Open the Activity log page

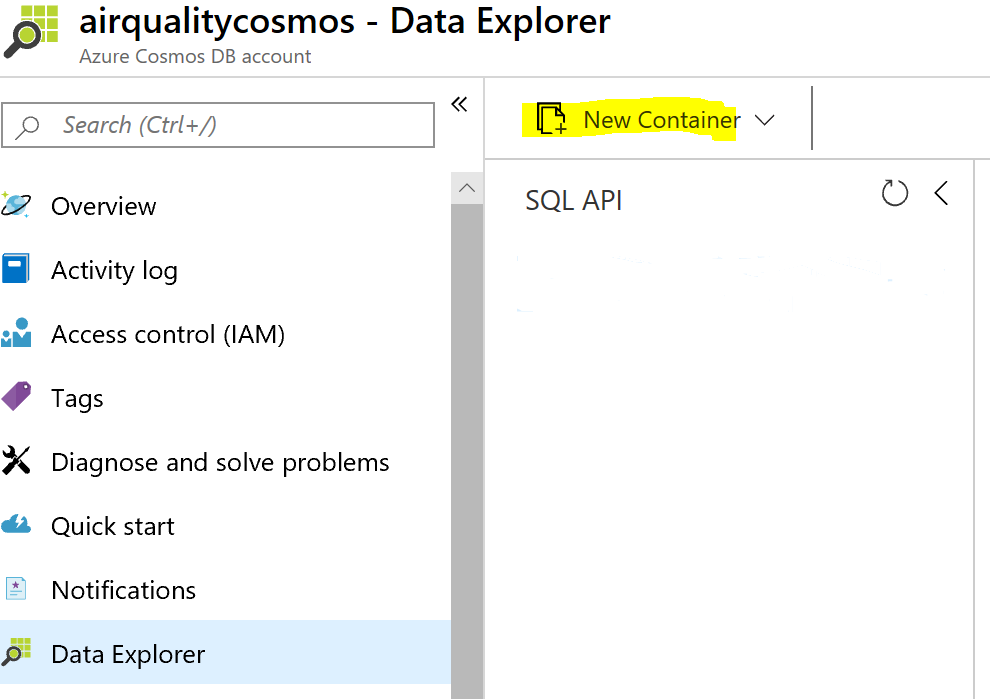click(x=114, y=270)
